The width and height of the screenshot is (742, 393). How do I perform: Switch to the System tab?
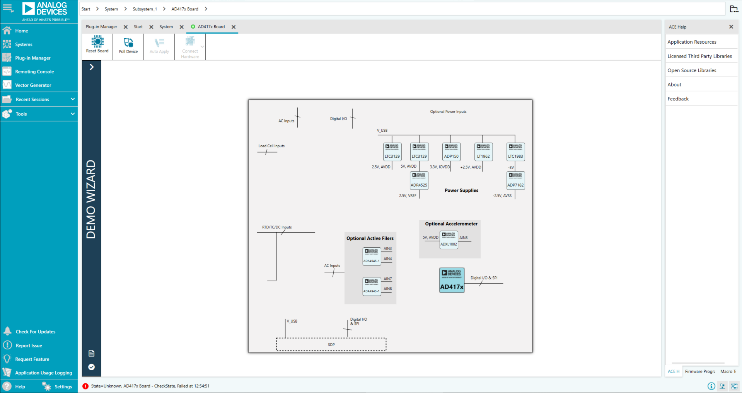click(x=166, y=27)
